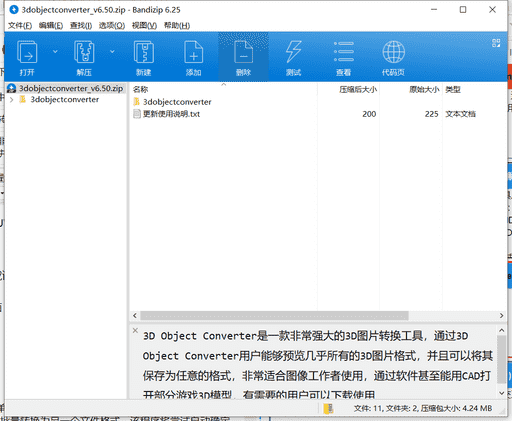Viewport: 512px width, 421px height.
Task: Delete selection with the 删除 icon
Action: 243,57
